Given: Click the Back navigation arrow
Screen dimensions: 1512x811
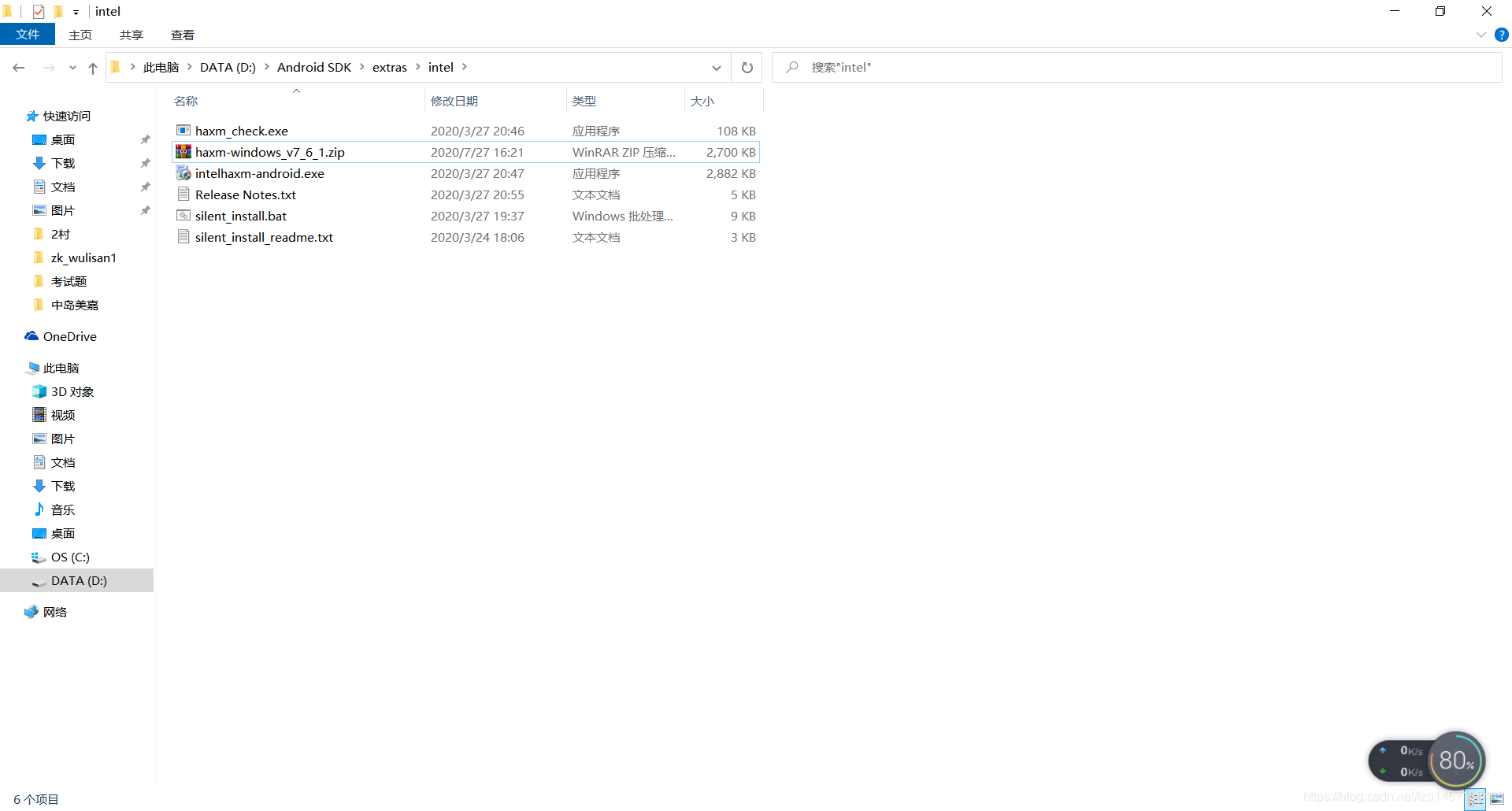Looking at the screenshot, I should coord(19,68).
